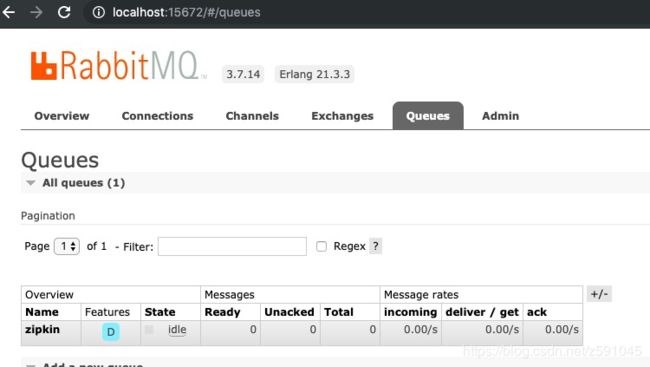650x367 pixels.
Task: Click the Erlang 21.3.3 badge
Action: [315, 74]
